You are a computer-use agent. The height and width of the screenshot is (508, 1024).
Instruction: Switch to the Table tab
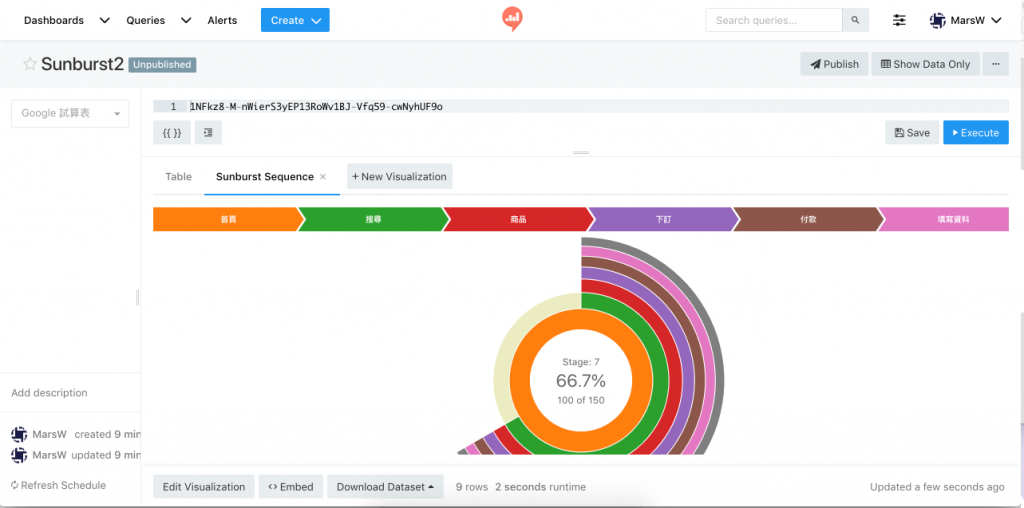[178, 176]
